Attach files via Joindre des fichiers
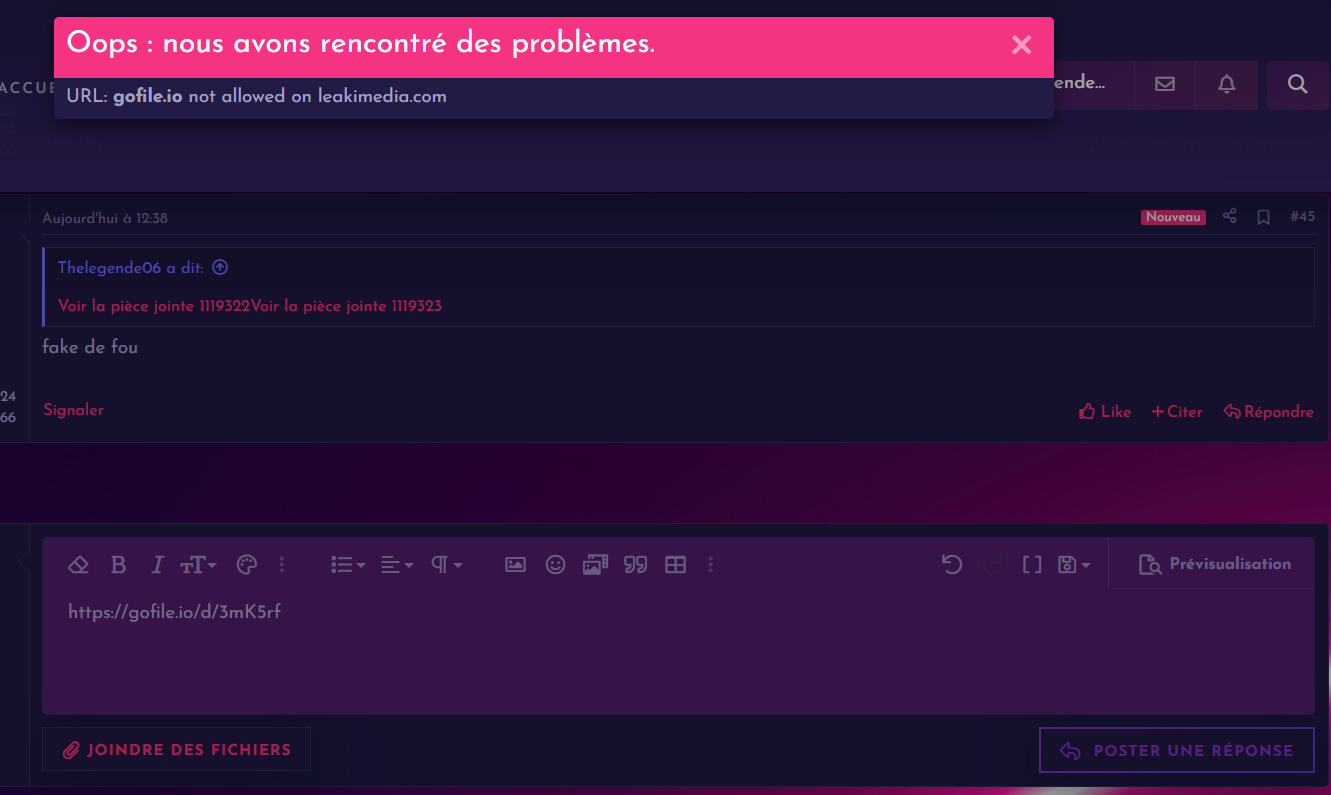The height and width of the screenshot is (795, 1331). [176, 749]
